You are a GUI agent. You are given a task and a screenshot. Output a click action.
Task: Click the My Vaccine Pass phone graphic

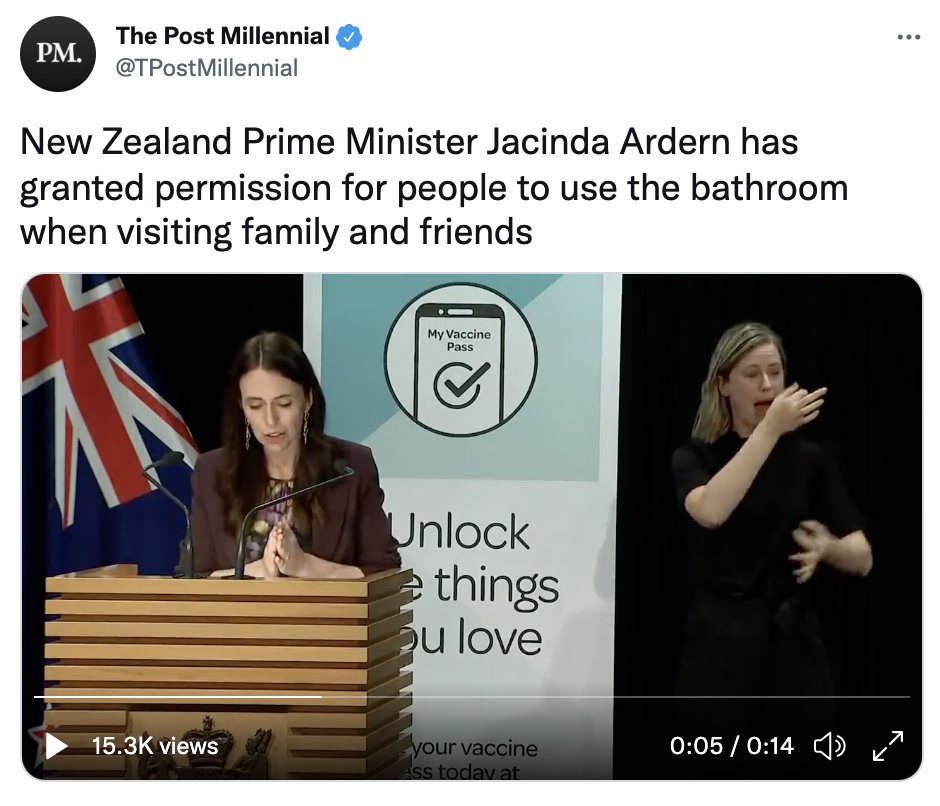(x=460, y=360)
